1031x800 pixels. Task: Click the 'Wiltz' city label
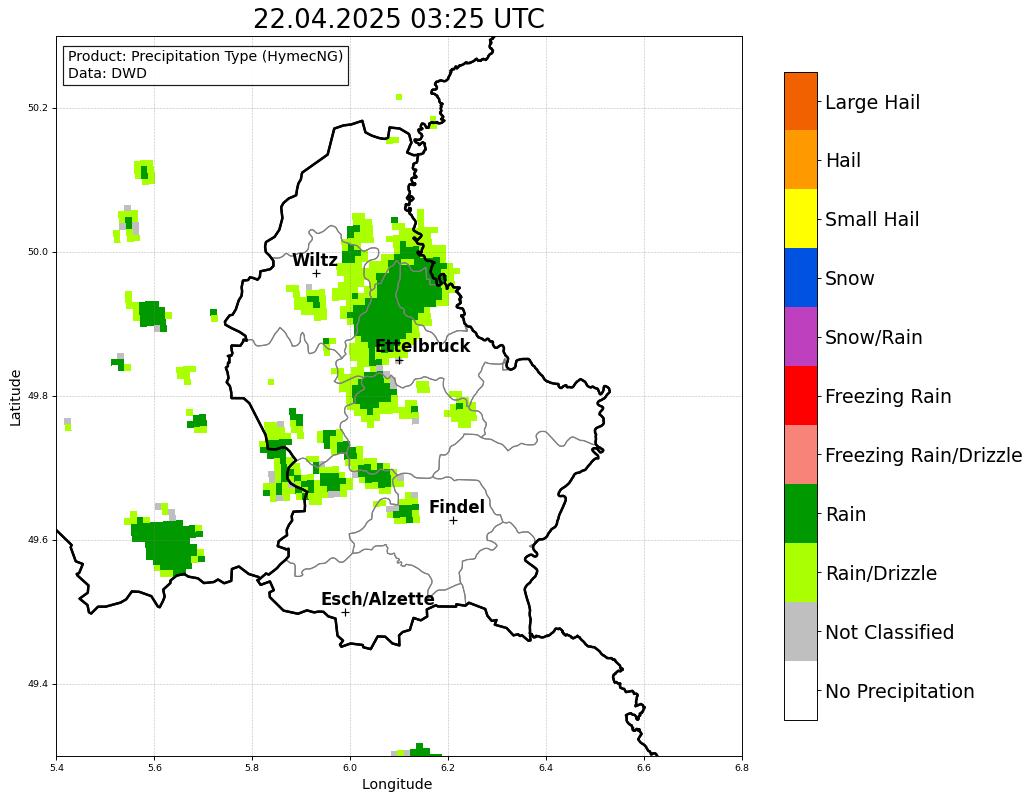pyautogui.click(x=315, y=260)
